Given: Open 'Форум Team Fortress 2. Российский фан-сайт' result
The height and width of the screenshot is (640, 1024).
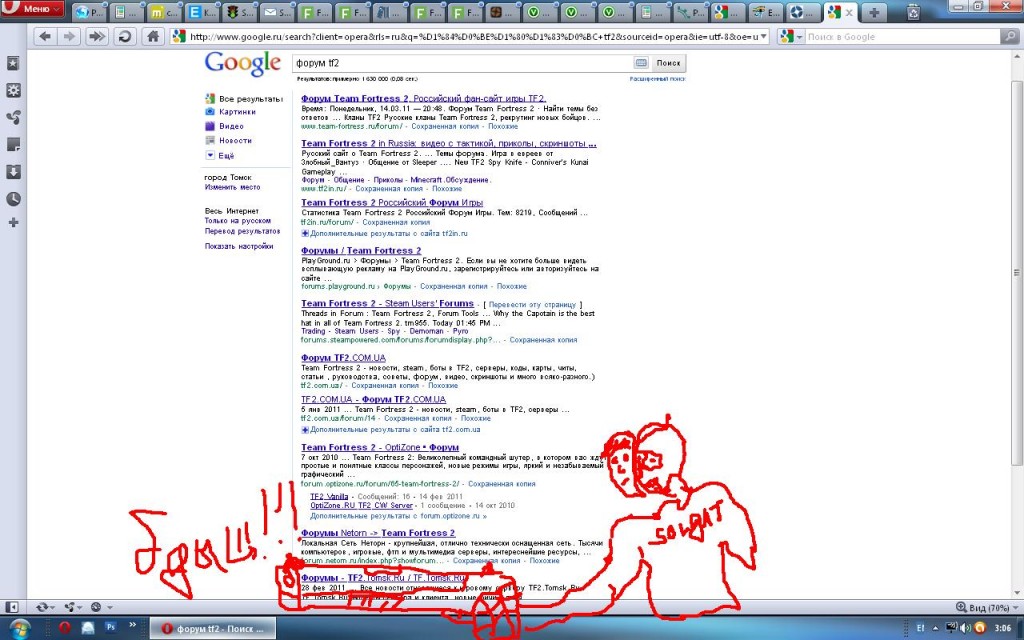Looking at the screenshot, I should [x=423, y=99].
